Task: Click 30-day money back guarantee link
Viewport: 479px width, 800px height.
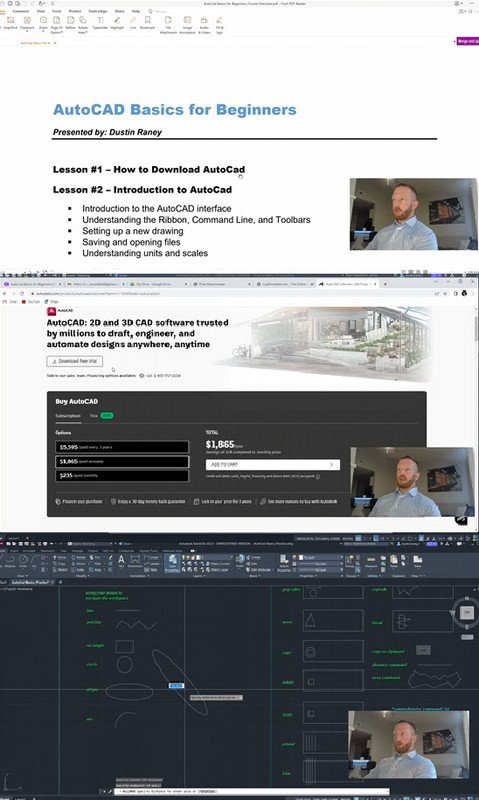Action: [148, 502]
